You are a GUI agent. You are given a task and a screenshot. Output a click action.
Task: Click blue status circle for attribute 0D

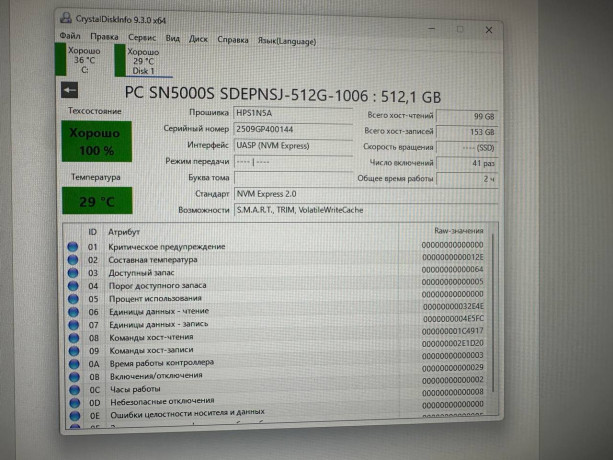pyautogui.click(x=75, y=403)
